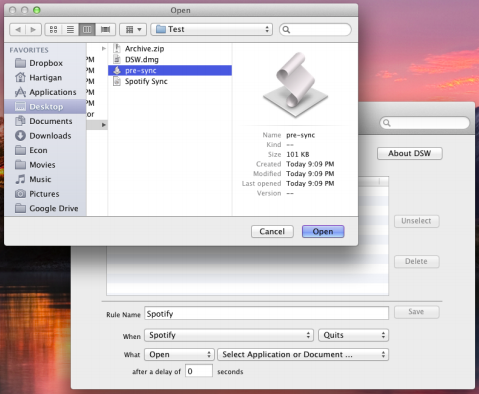Screen dimensions: 479x394
Task: Switch to cover flow view
Action: (105, 30)
